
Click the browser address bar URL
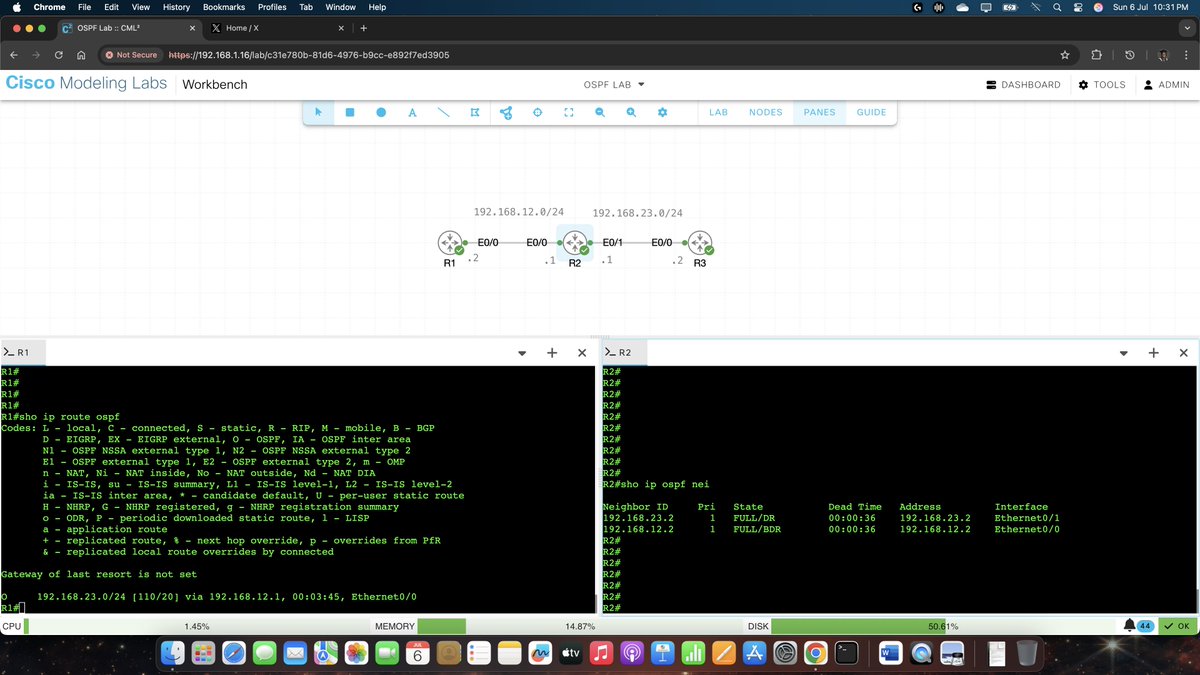308,55
